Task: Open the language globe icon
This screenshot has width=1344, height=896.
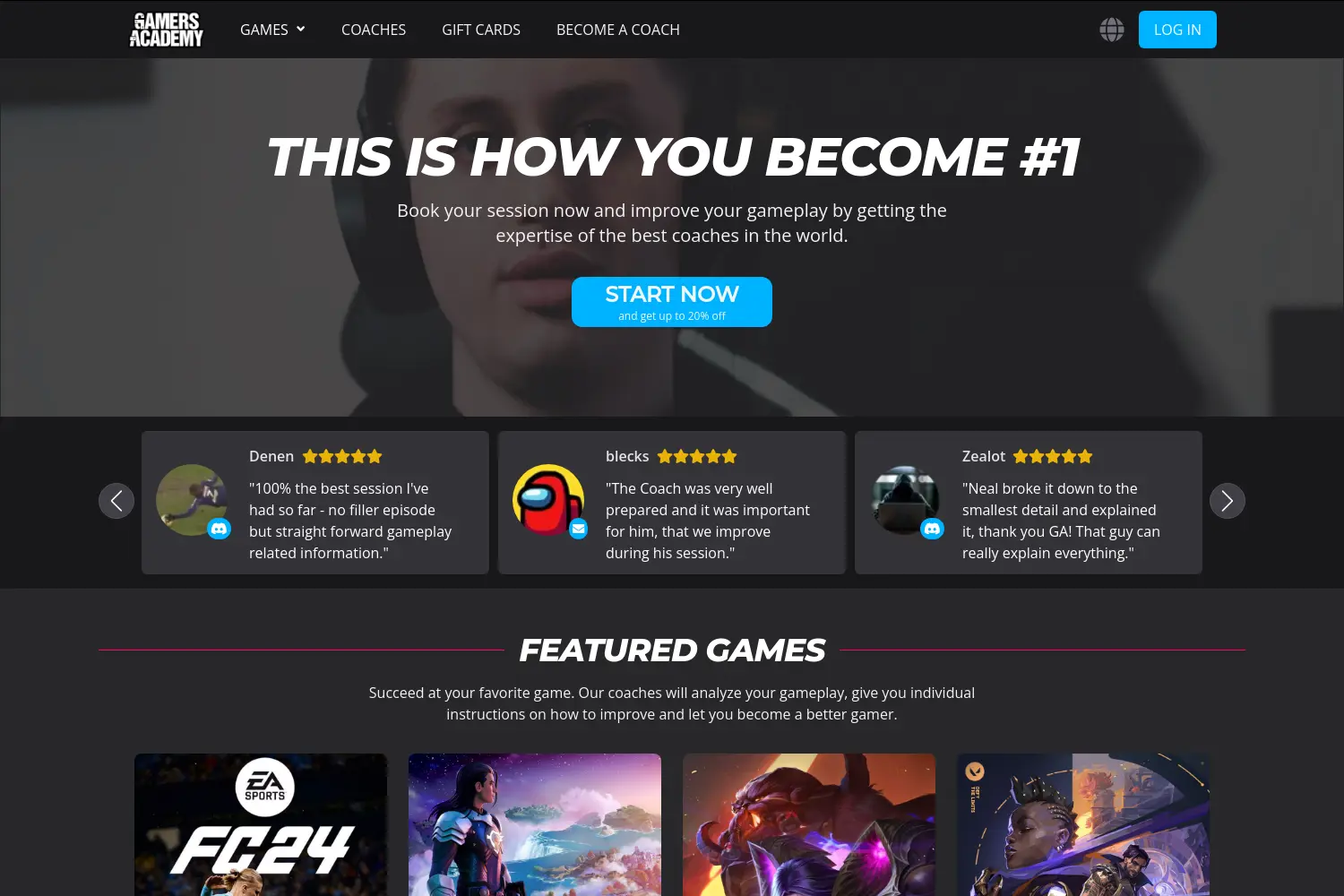Action: pyautogui.click(x=1112, y=30)
